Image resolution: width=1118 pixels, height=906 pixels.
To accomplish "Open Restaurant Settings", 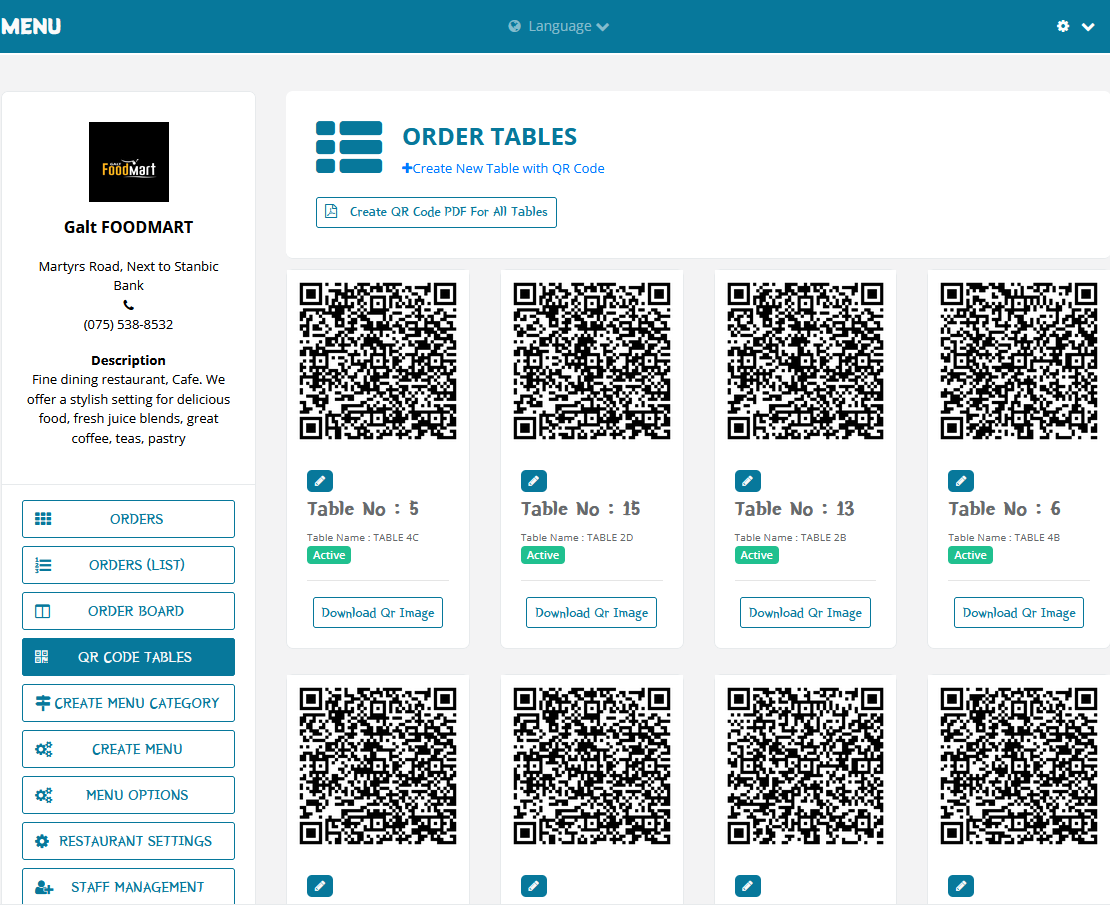I will (x=128, y=841).
